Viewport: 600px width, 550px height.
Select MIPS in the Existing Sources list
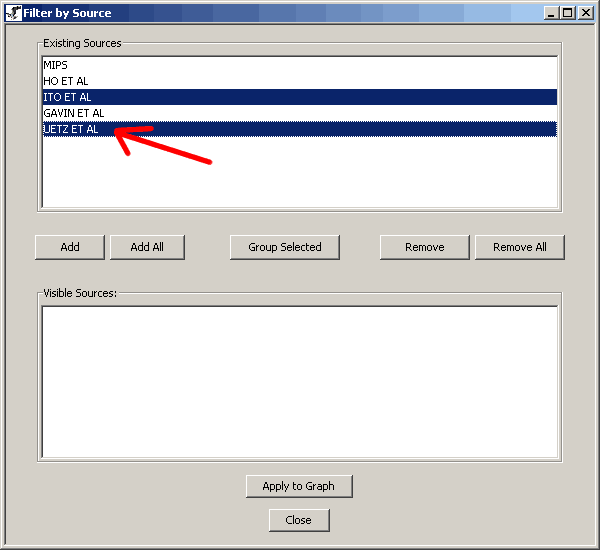pos(56,65)
